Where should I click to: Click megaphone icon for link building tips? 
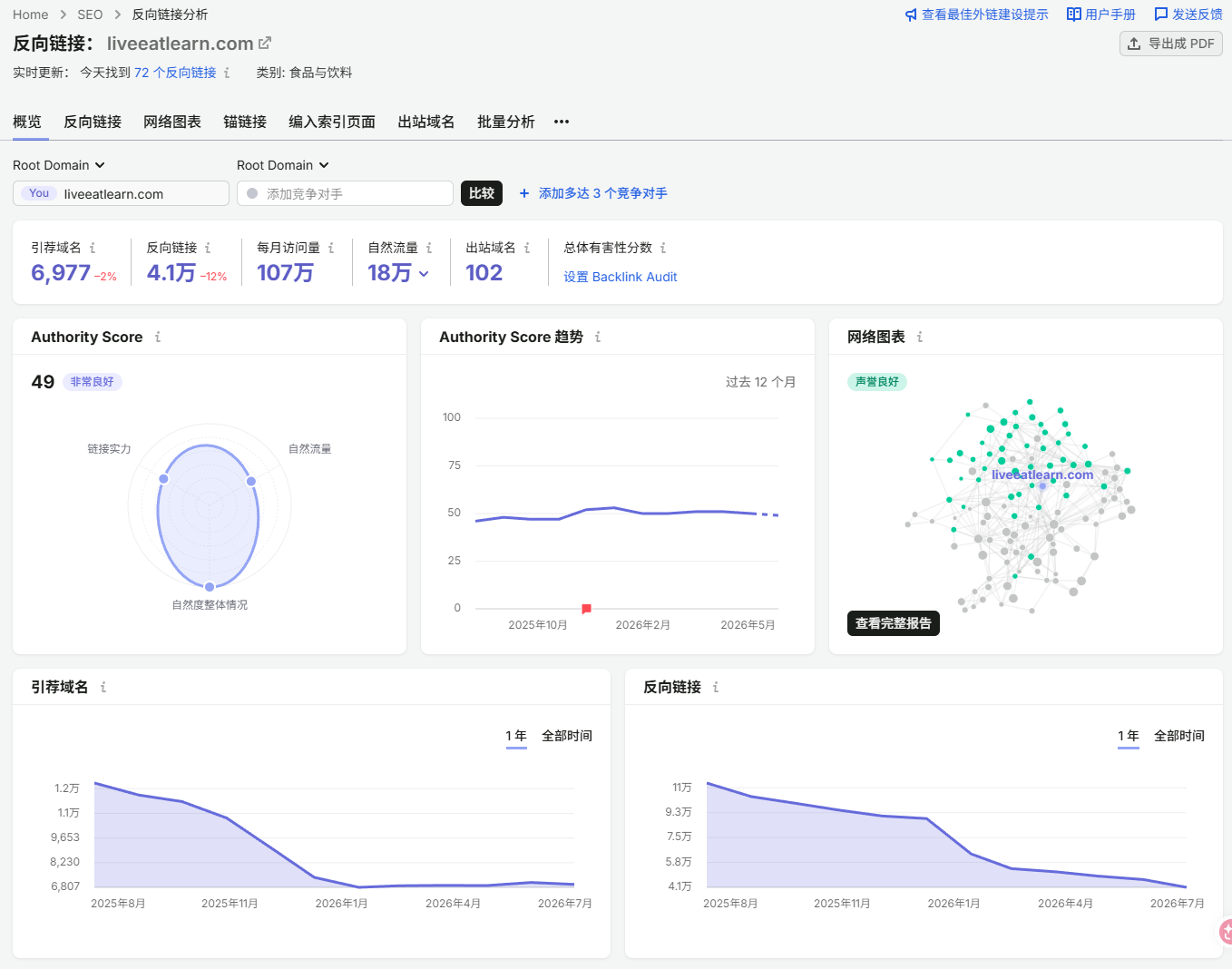click(x=911, y=15)
